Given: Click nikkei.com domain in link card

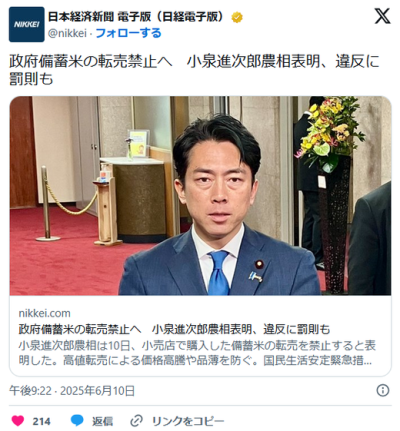Looking at the screenshot, I should coord(45,313).
